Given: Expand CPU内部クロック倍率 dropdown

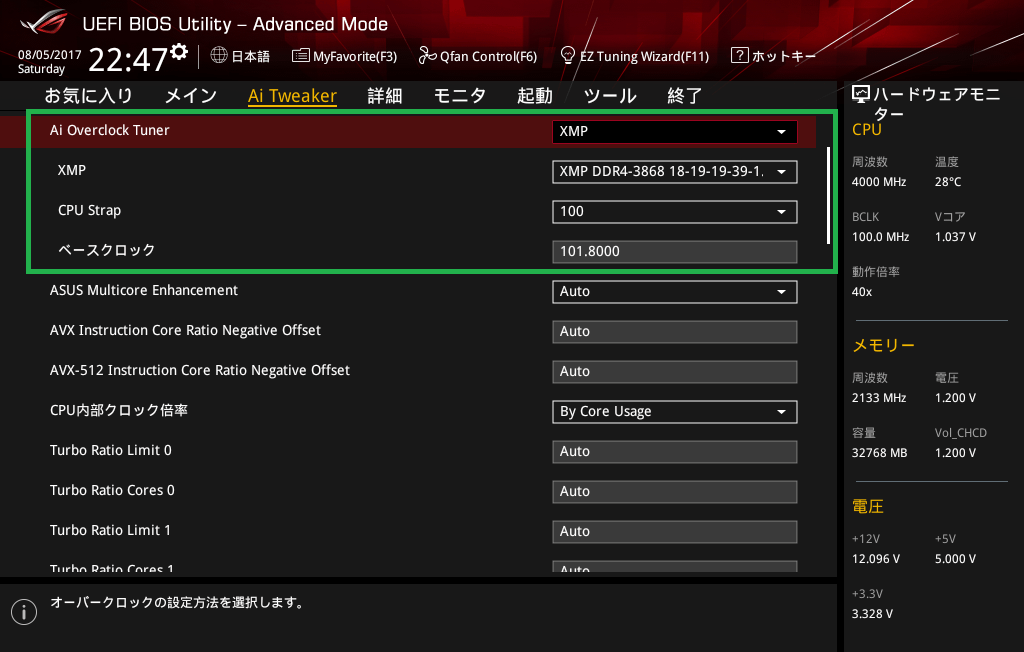Looking at the screenshot, I should pos(675,412).
